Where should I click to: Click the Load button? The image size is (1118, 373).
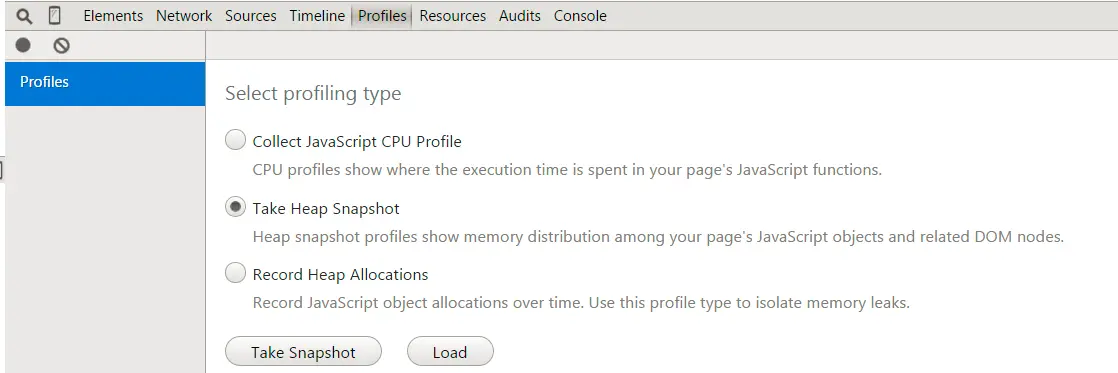(x=450, y=352)
